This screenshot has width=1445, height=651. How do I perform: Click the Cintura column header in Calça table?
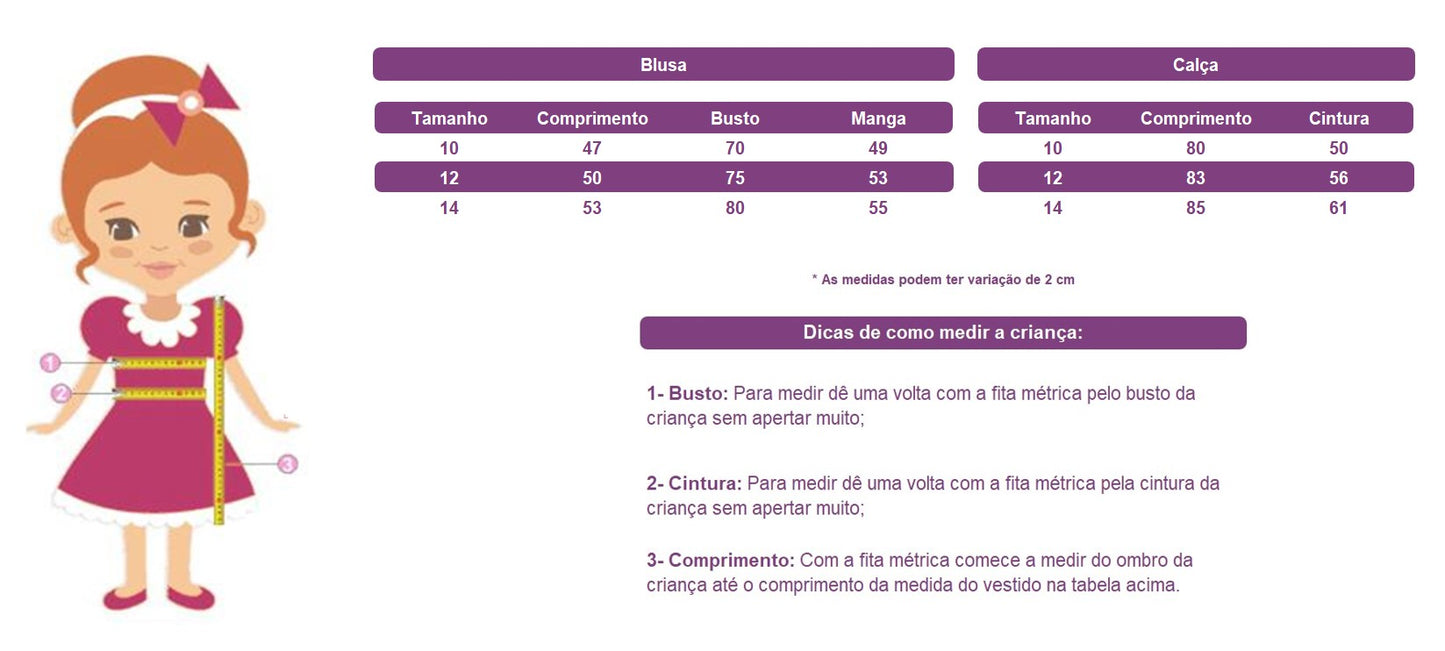(1339, 118)
